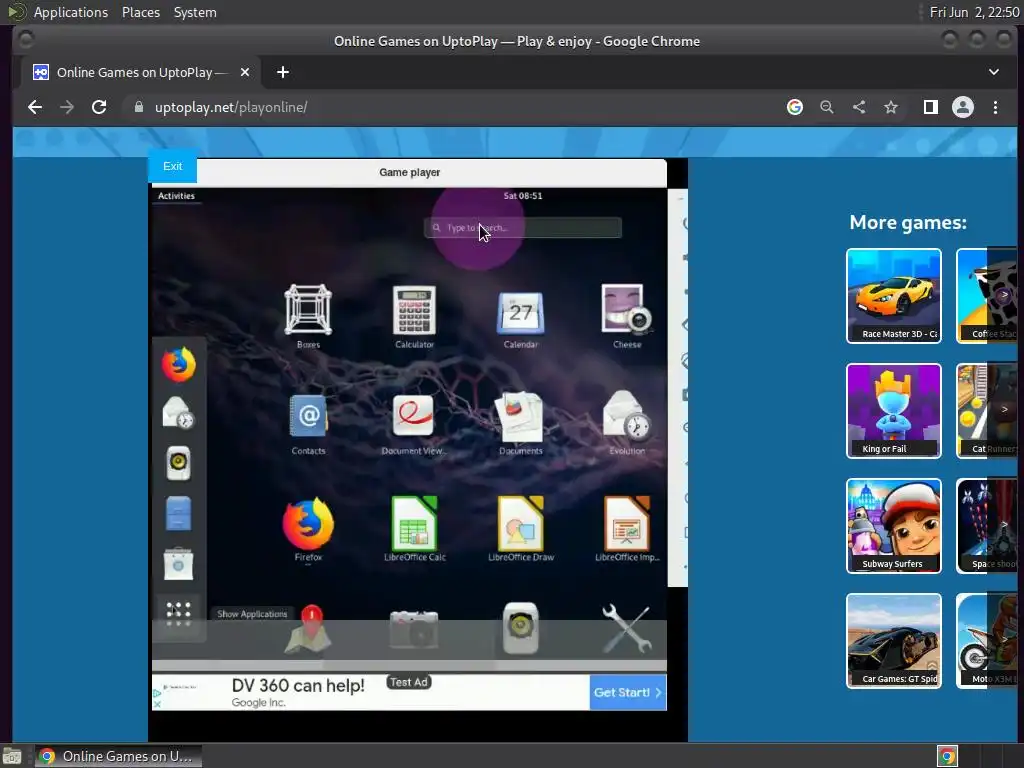This screenshot has width=1024, height=768.
Task: Go back in Chrome
Action: coord(35,107)
